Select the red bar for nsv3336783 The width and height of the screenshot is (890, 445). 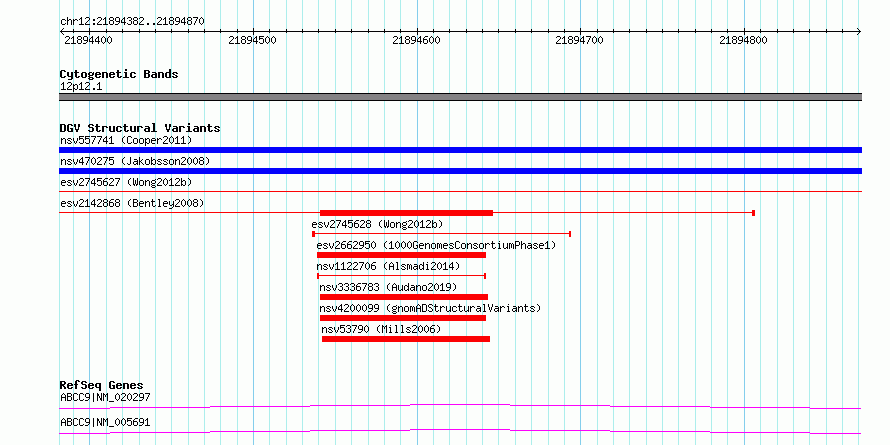pos(404,297)
